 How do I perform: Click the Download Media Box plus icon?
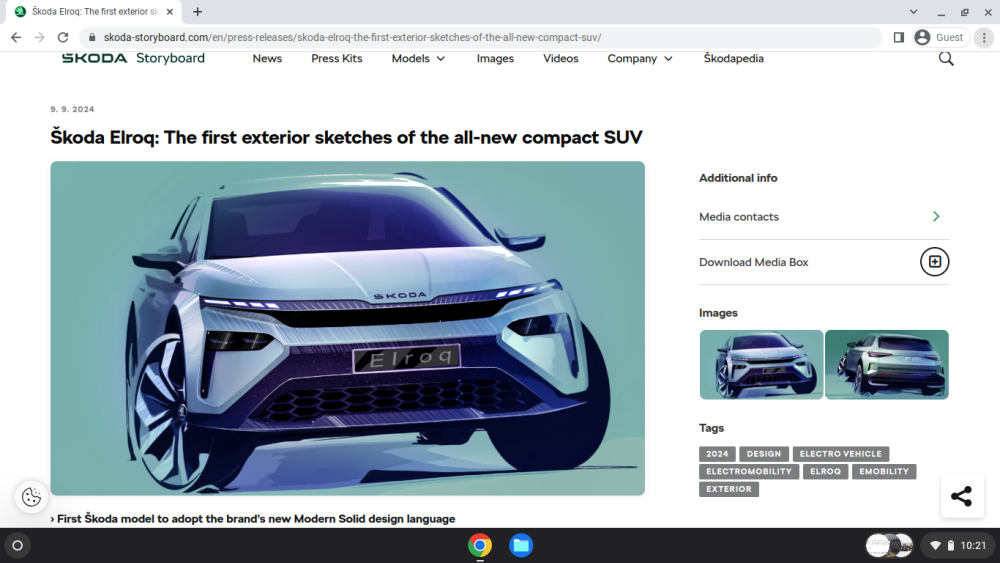tap(934, 261)
